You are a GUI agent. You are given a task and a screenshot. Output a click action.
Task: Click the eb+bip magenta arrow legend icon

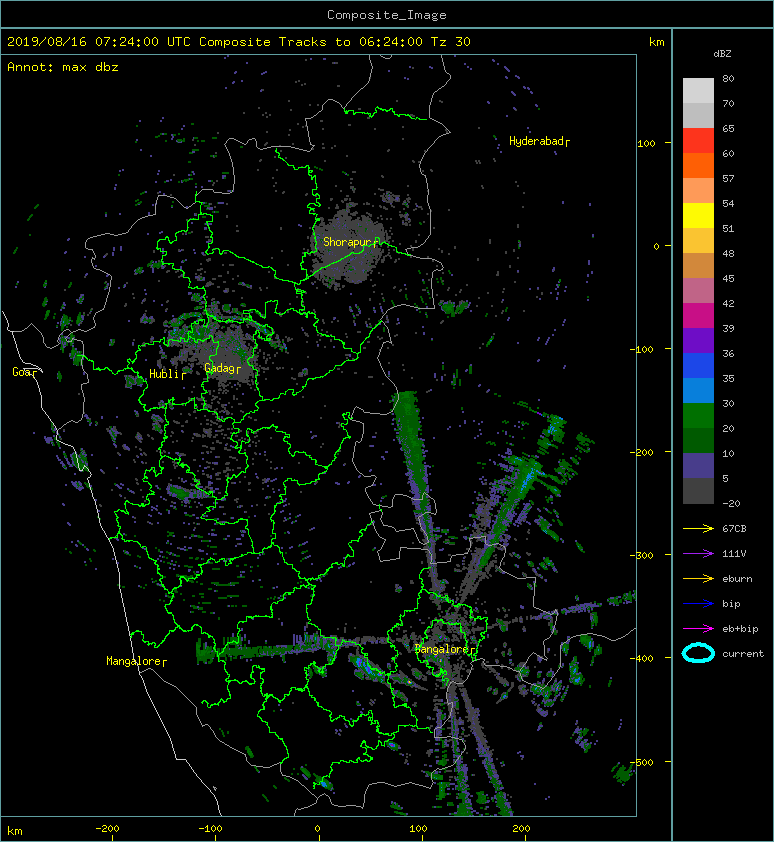pyautogui.click(x=698, y=628)
